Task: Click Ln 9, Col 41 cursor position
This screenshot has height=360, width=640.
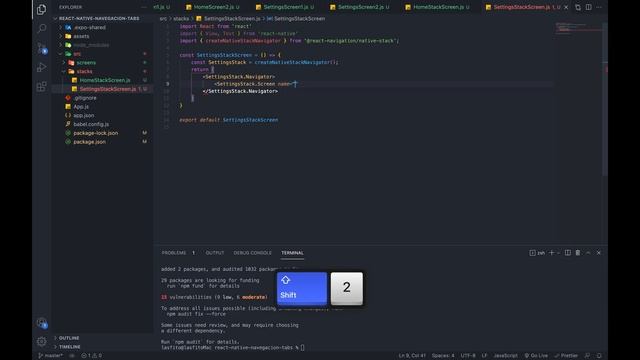Action: coord(412,356)
